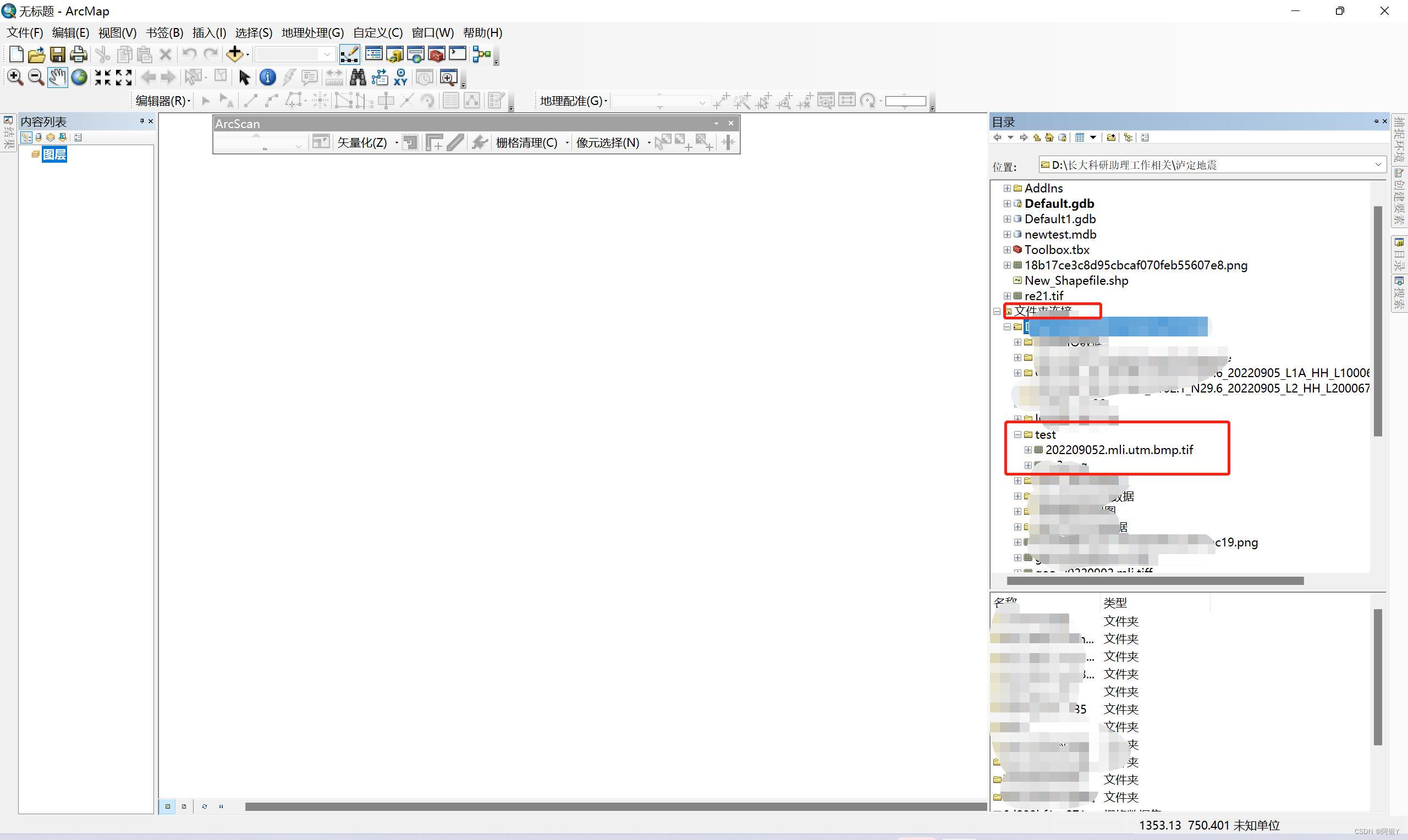Expand the Default.gdb geodatabase node
Viewport: 1408px width, 840px height.
[1007, 204]
